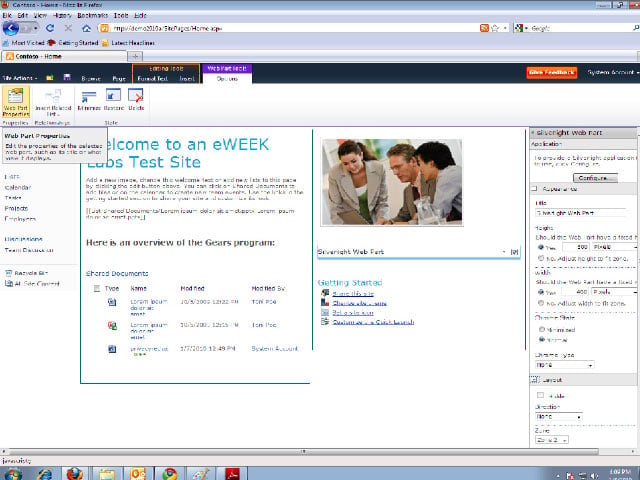Viewport: 640px width, 480px height.
Task: Click the Insert Related List ribbon icon
Action: click(x=53, y=102)
